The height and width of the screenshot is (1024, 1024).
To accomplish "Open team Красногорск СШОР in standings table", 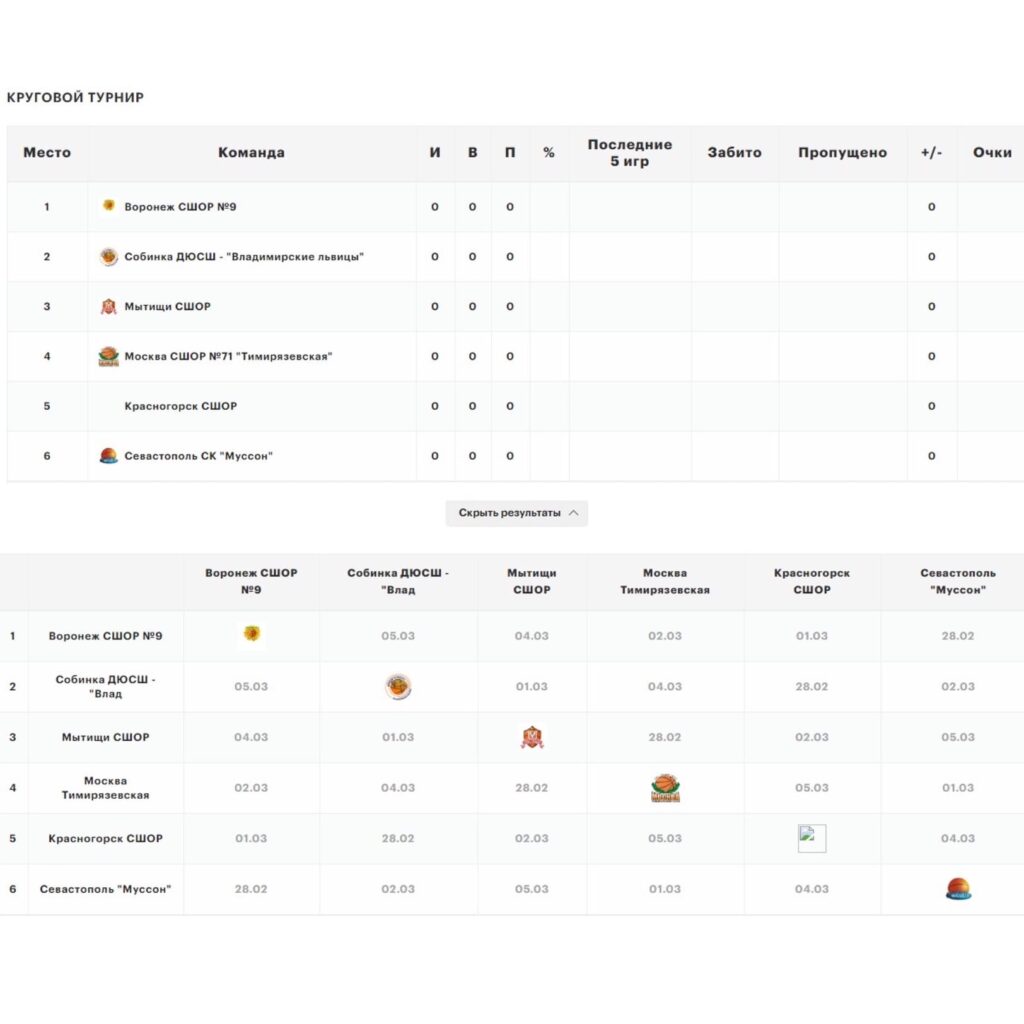I will click(180, 406).
